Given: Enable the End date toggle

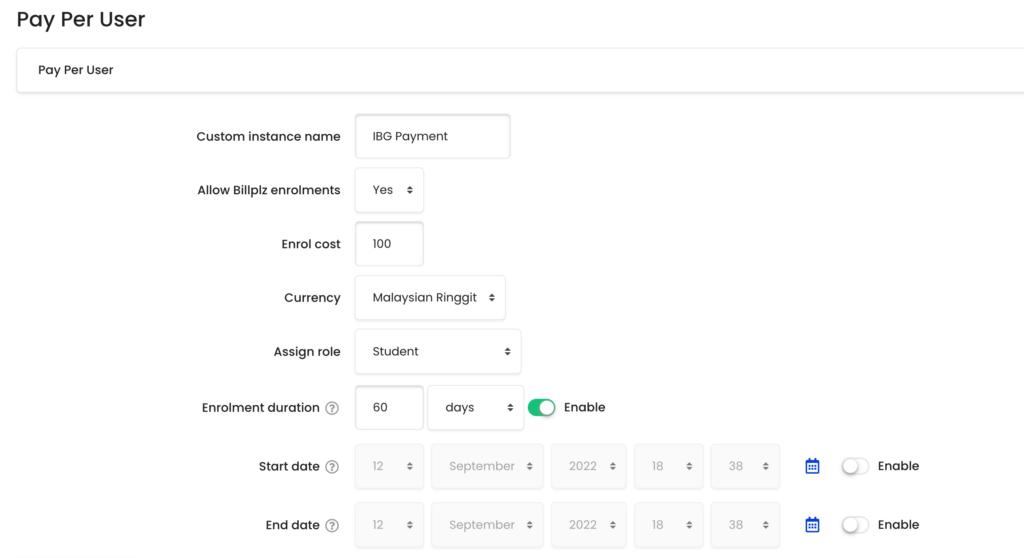Looking at the screenshot, I should (855, 525).
